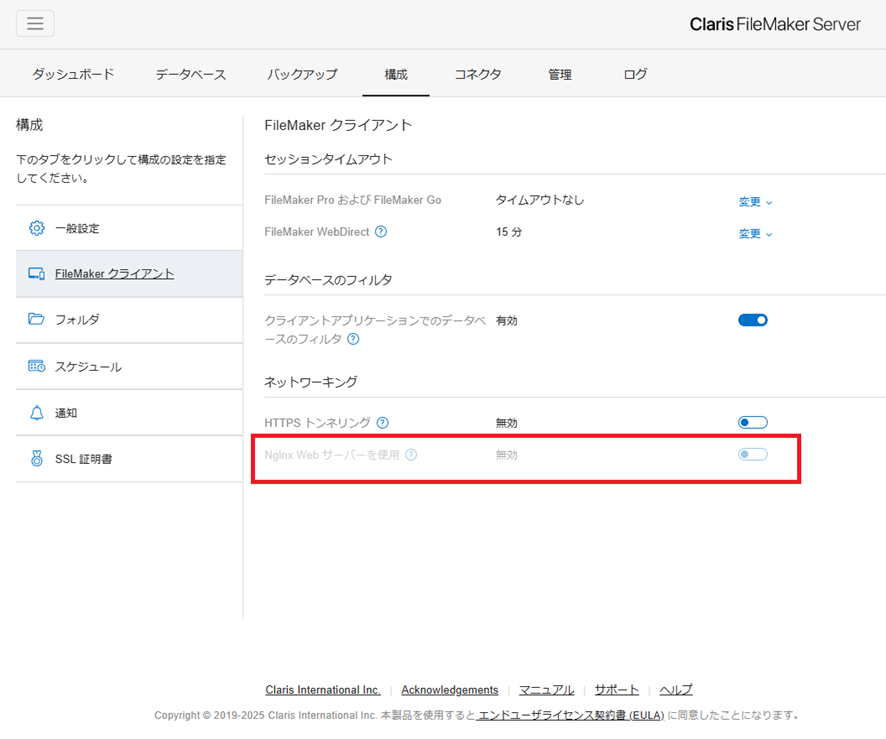Open help for データベースのフィルタ setting
Image resolution: width=886 pixels, height=739 pixels.
coord(353,339)
